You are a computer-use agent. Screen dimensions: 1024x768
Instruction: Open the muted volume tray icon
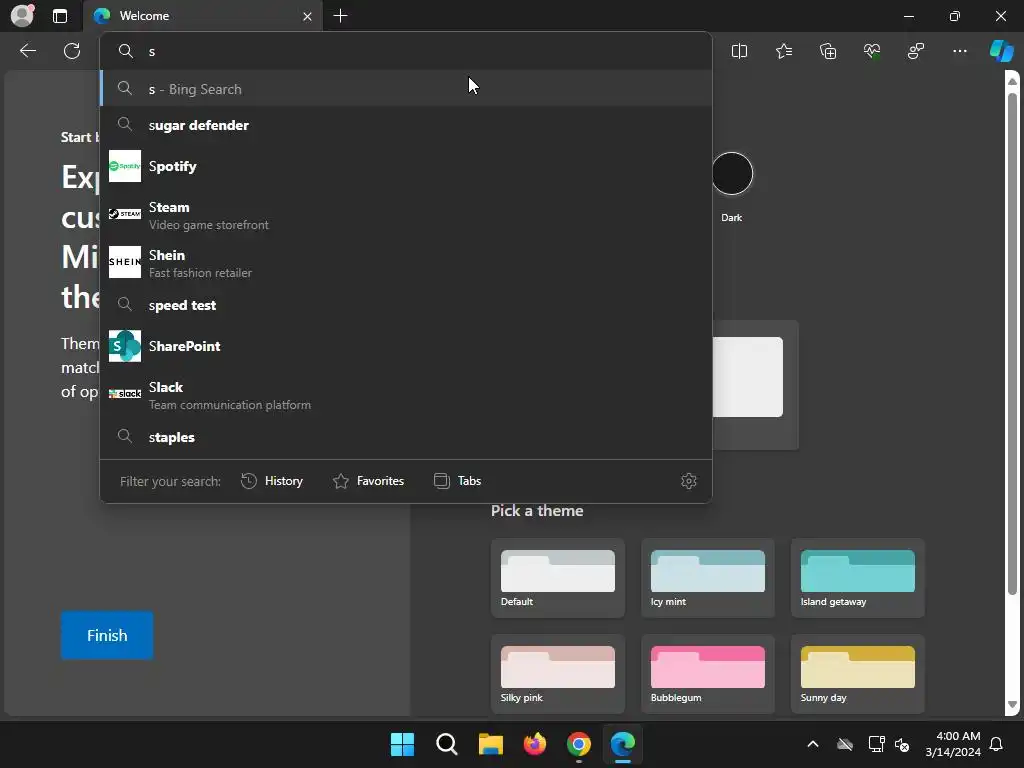pyautogui.click(x=902, y=744)
